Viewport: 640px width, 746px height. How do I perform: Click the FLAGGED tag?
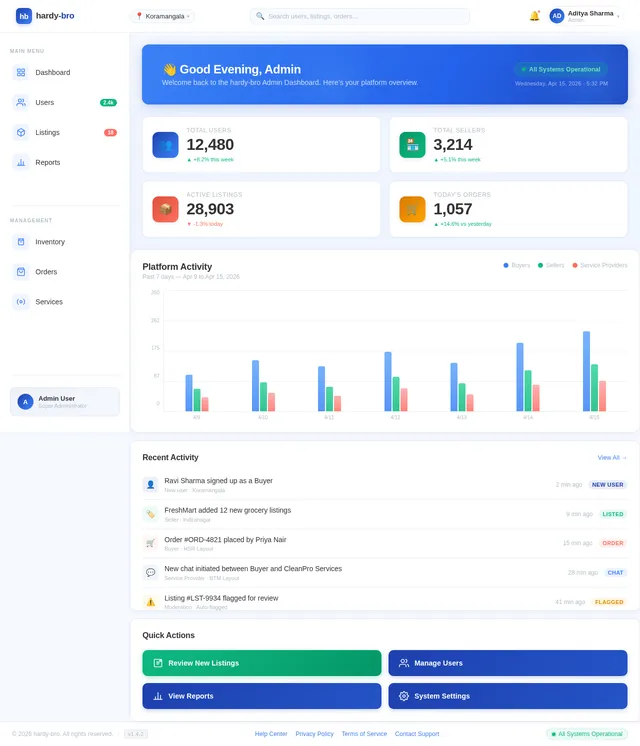pos(609,602)
